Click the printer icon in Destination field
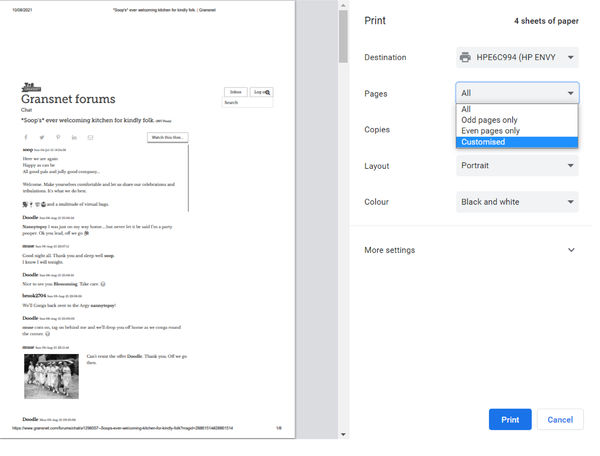The height and width of the screenshot is (456, 600). (465, 58)
